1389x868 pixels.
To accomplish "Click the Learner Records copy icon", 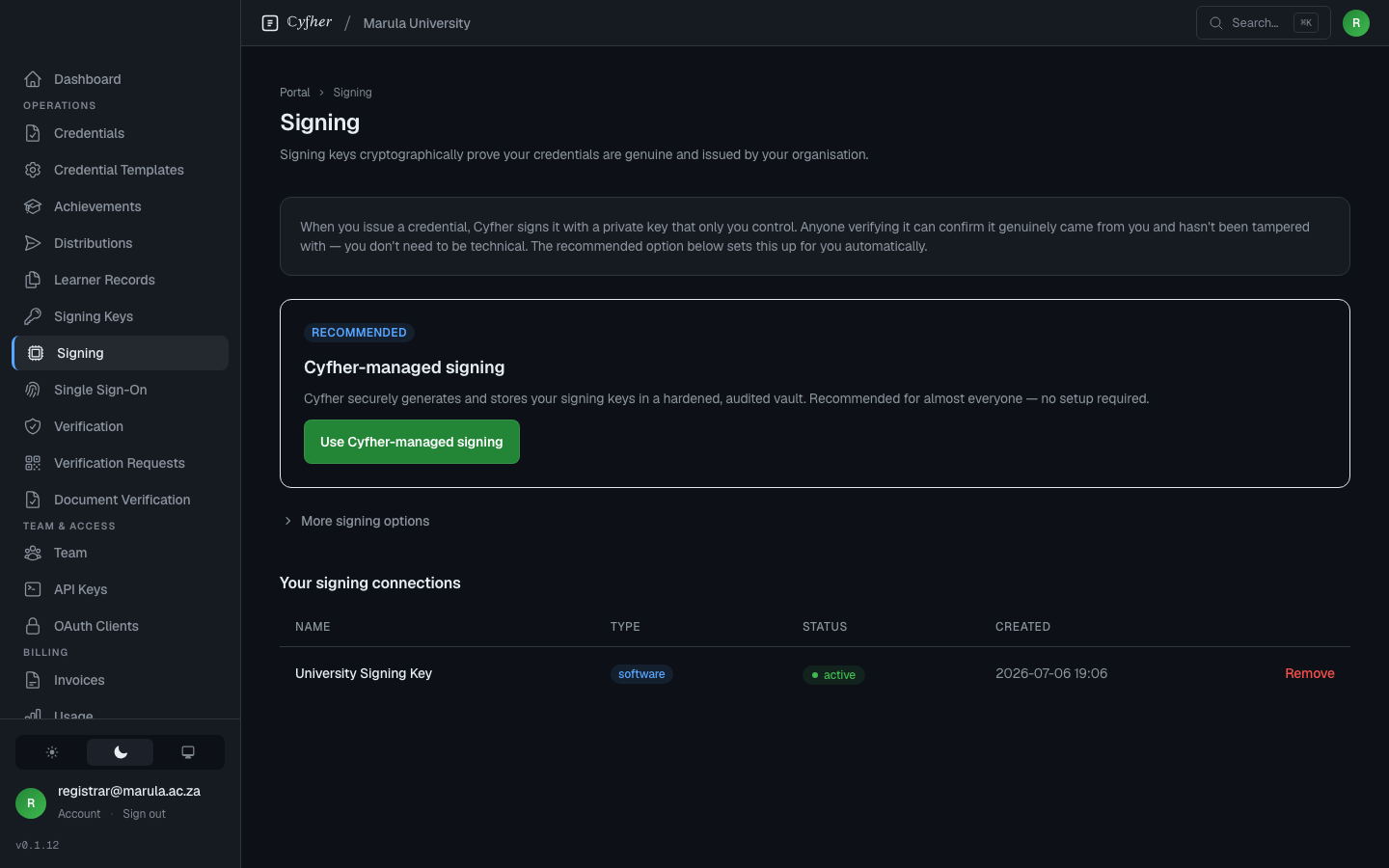I will (33, 280).
